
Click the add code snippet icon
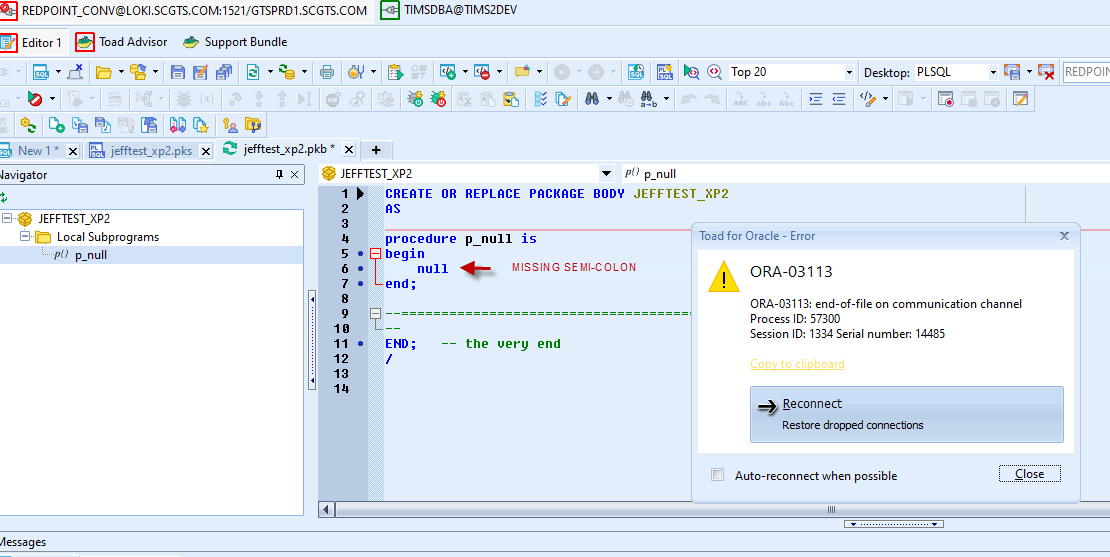point(447,72)
